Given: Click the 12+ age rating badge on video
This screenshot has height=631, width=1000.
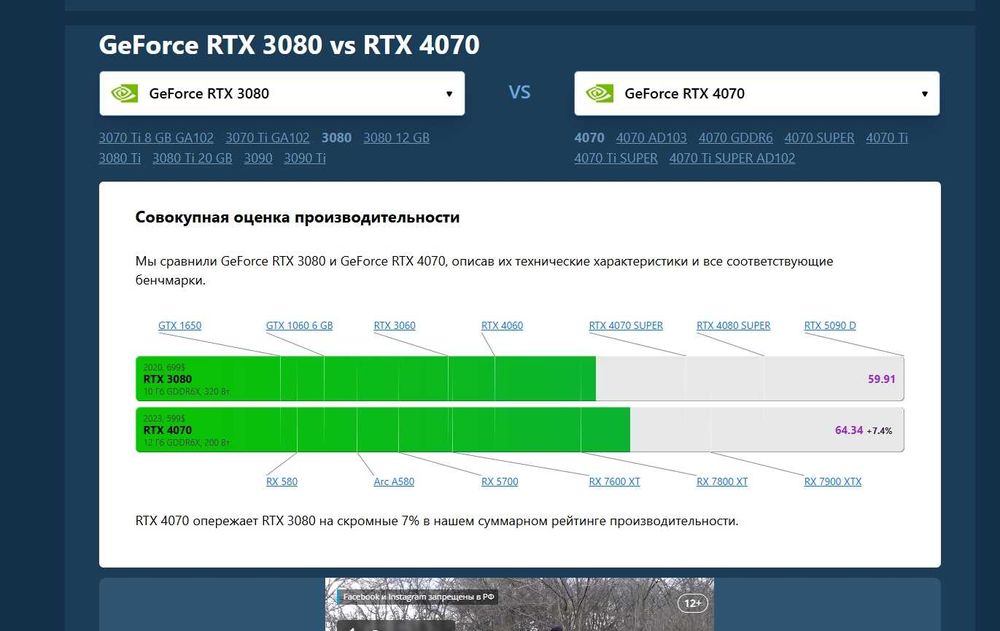Looking at the screenshot, I should 693,603.
